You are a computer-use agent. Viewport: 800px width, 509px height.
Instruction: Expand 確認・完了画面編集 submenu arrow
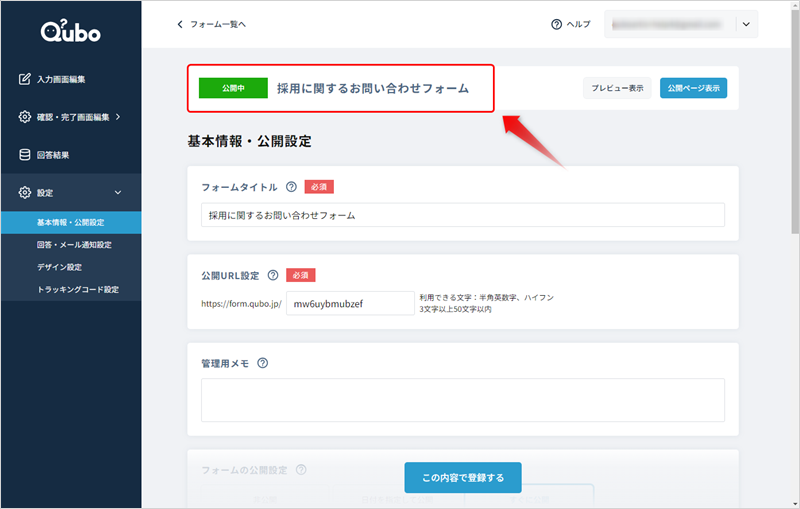[118, 117]
